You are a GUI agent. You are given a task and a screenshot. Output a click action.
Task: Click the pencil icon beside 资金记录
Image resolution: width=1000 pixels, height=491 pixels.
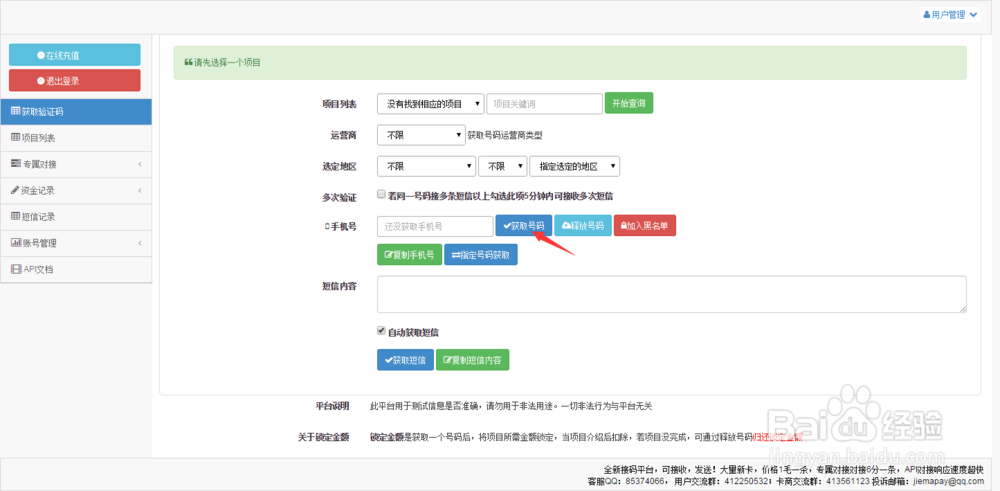coord(15,191)
